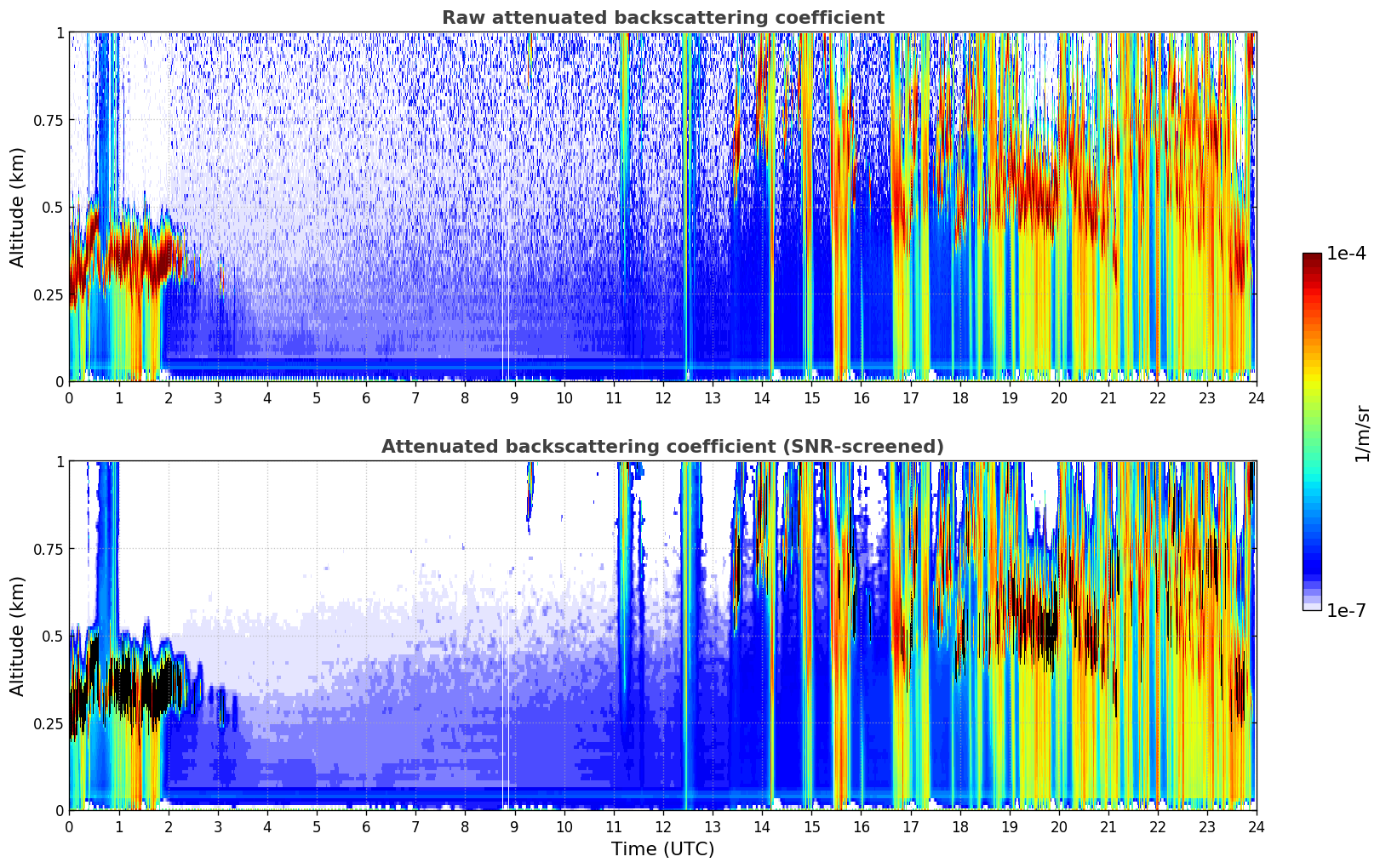1380x868 pixels.
Task: Click hour 21 tick on bottom plot's time axis
Action: (x=1108, y=826)
